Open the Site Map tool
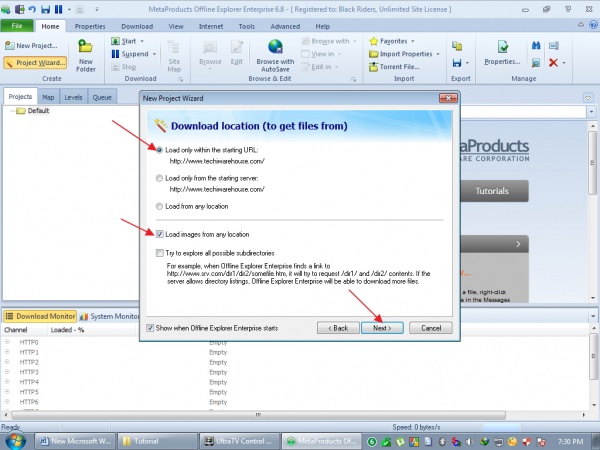 point(174,57)
